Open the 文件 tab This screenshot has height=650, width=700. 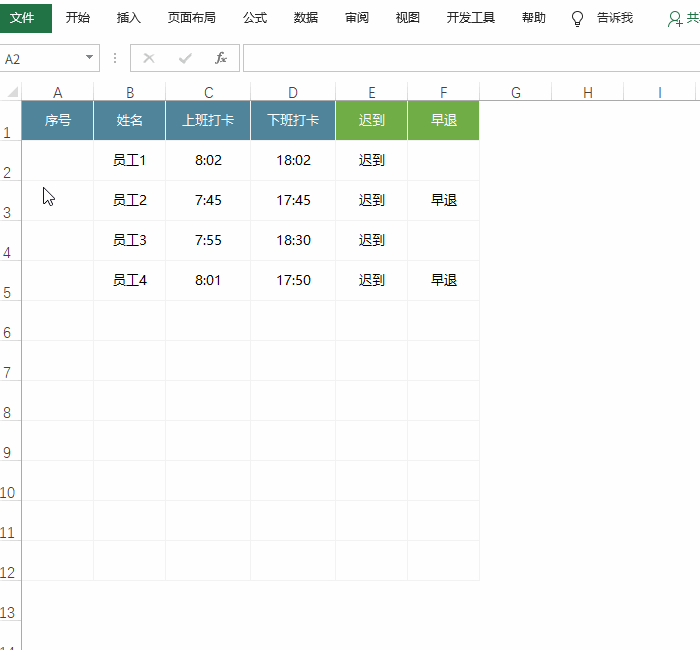[22, 17]
